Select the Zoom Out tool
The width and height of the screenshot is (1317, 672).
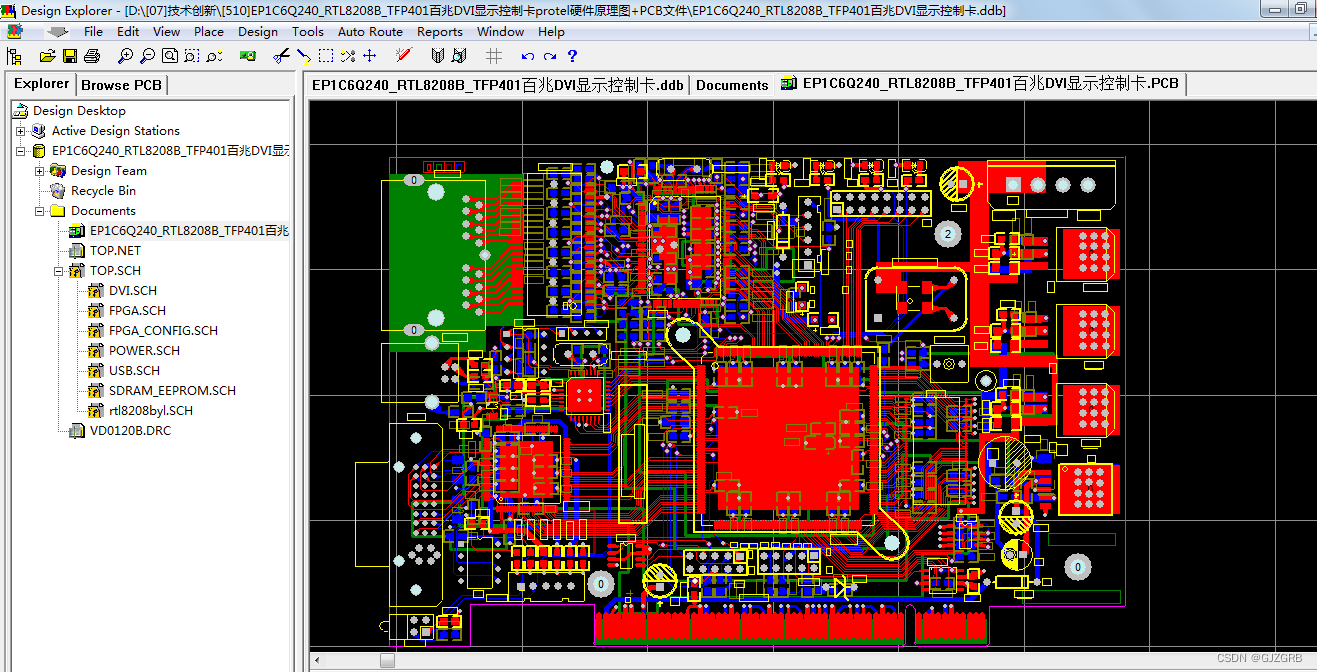coord(147,55)
